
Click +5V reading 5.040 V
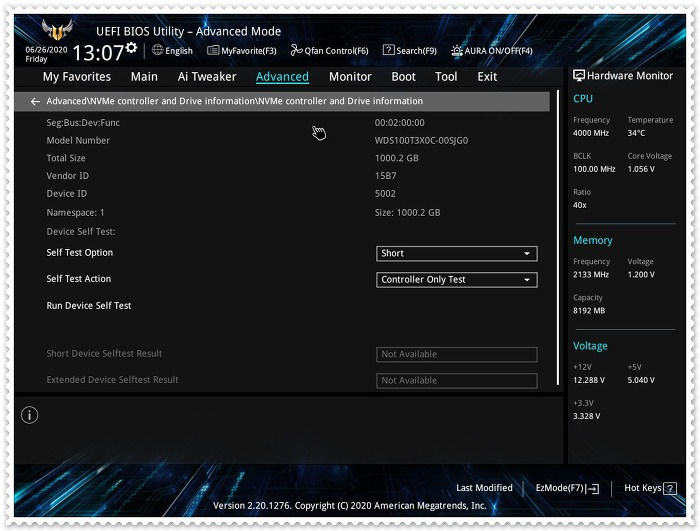click(x=641, y=380)
